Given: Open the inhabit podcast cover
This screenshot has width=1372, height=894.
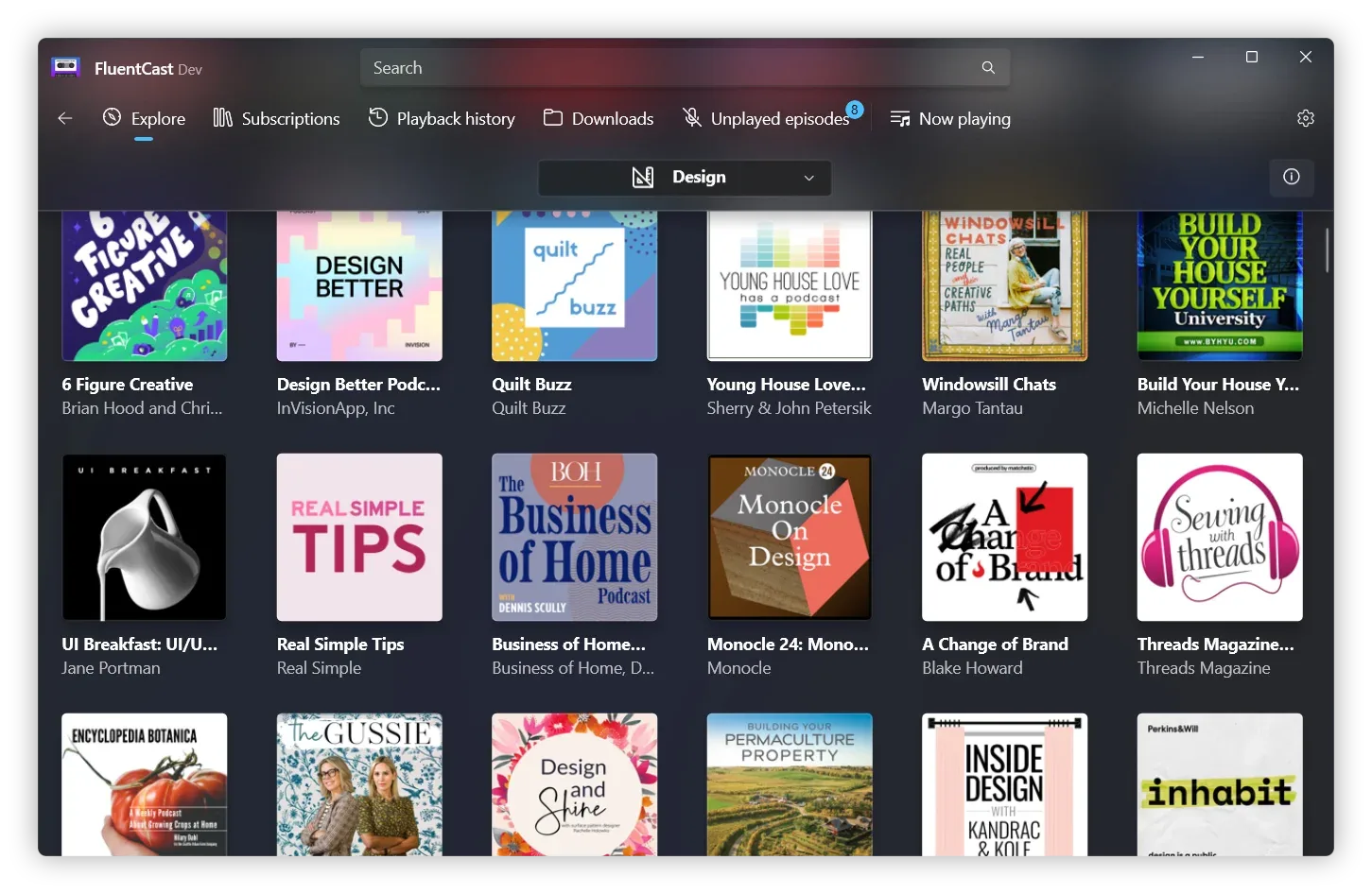Looking at the screenshot, I should (1220, 784).
